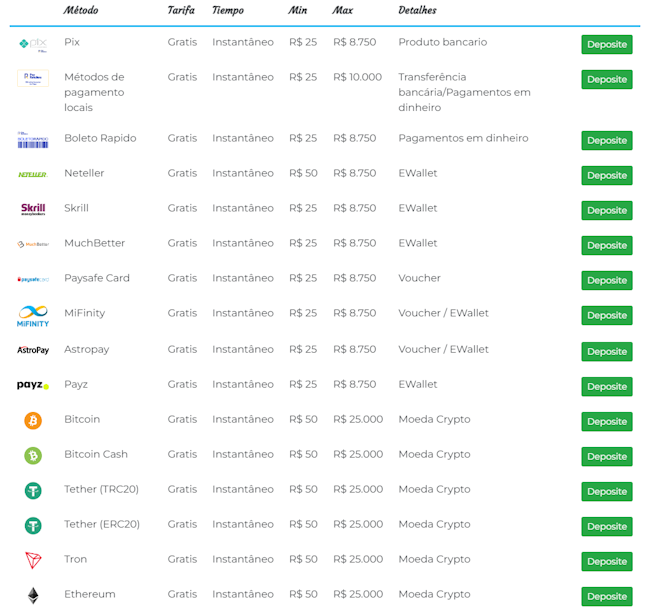
Task: Click the 'Voucher' detail for Paysafe Card
Action: (x=420, y=278)
